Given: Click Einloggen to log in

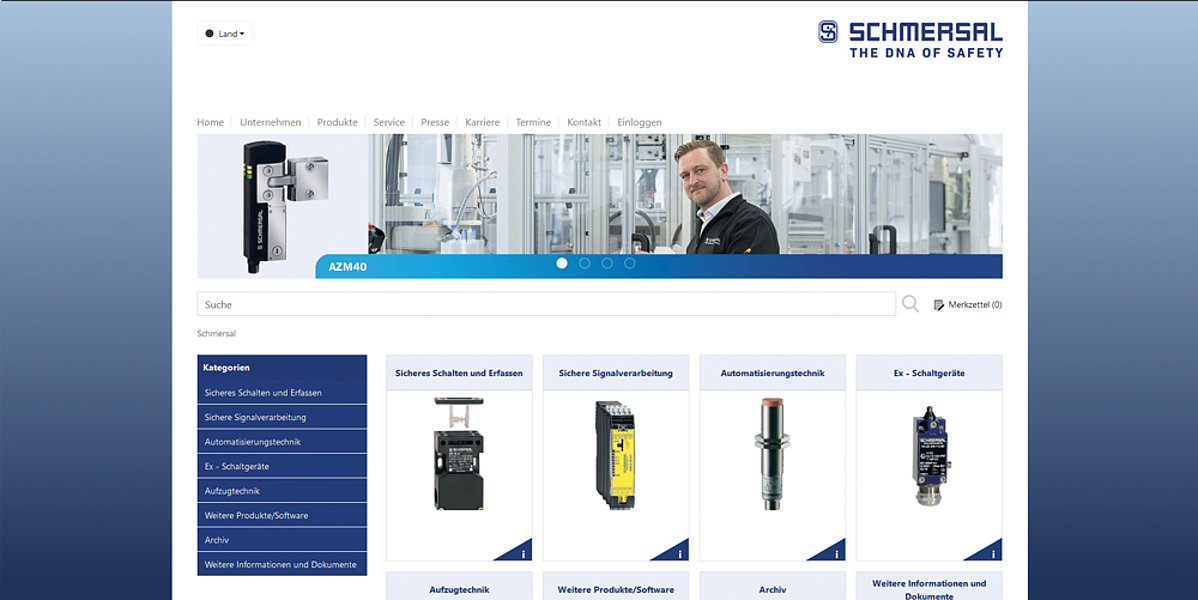Looking at the screenshot, I should 639,122.
